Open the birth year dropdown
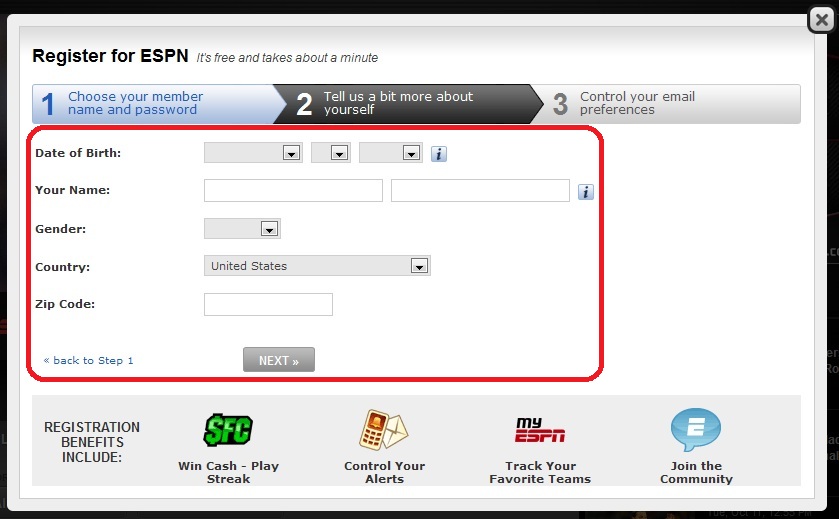The width and height of the screenshot is (839, 519). pos(391,153)
